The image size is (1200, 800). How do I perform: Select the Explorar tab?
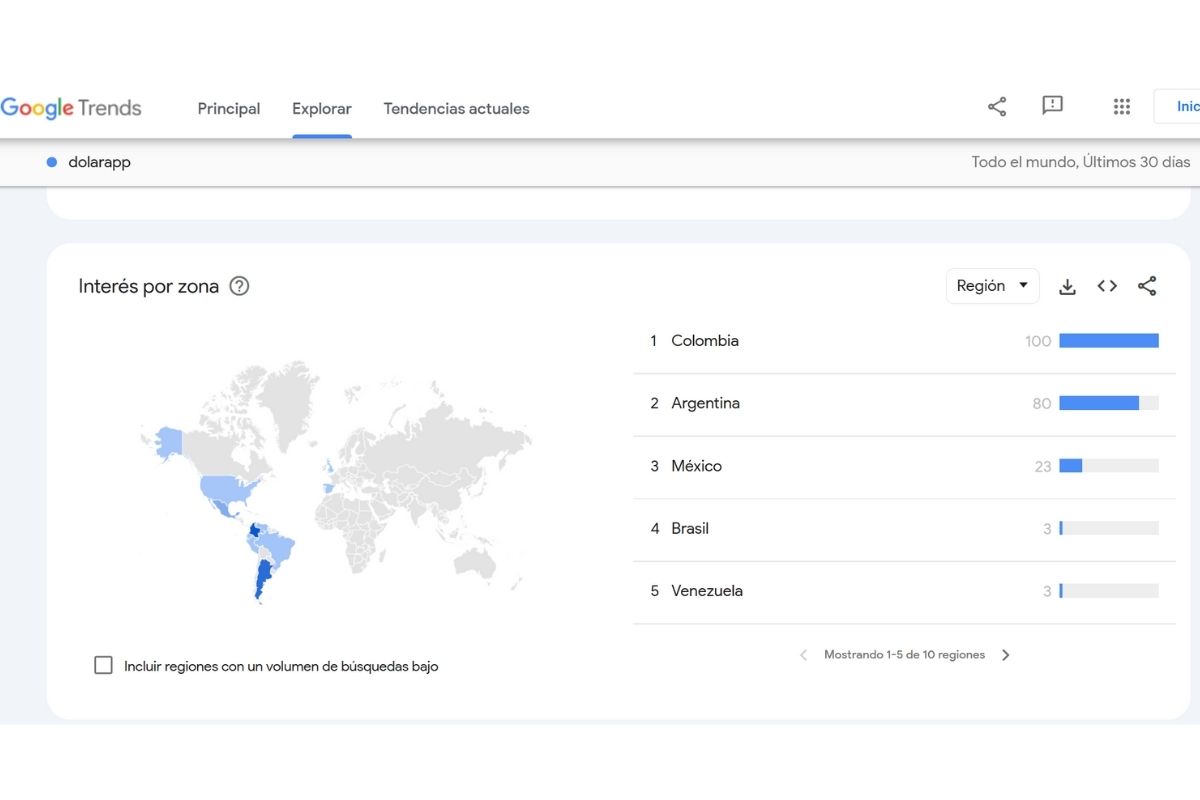coord(322,108)
